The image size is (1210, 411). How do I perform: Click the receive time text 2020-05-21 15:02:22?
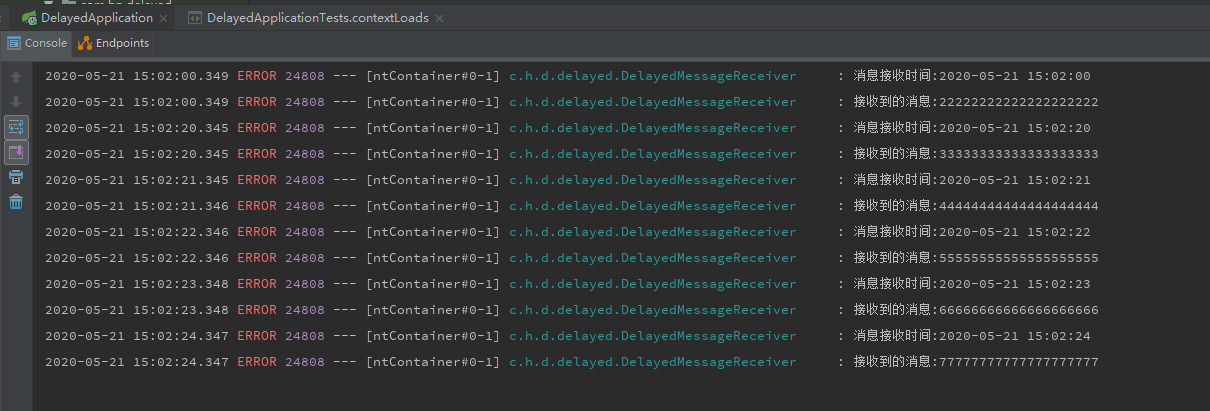(1015, 232)
